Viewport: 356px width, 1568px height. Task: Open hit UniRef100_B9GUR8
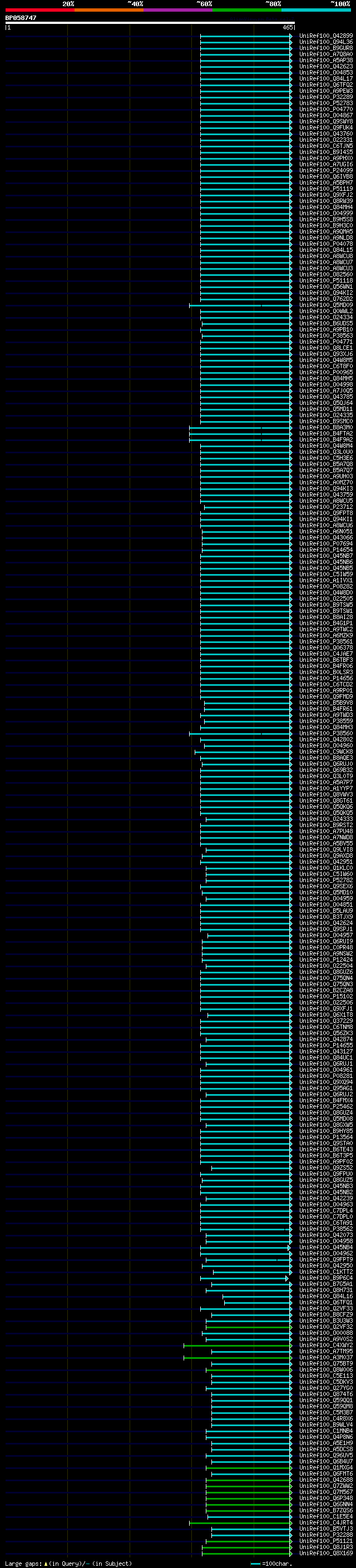(x=325, y=48)
